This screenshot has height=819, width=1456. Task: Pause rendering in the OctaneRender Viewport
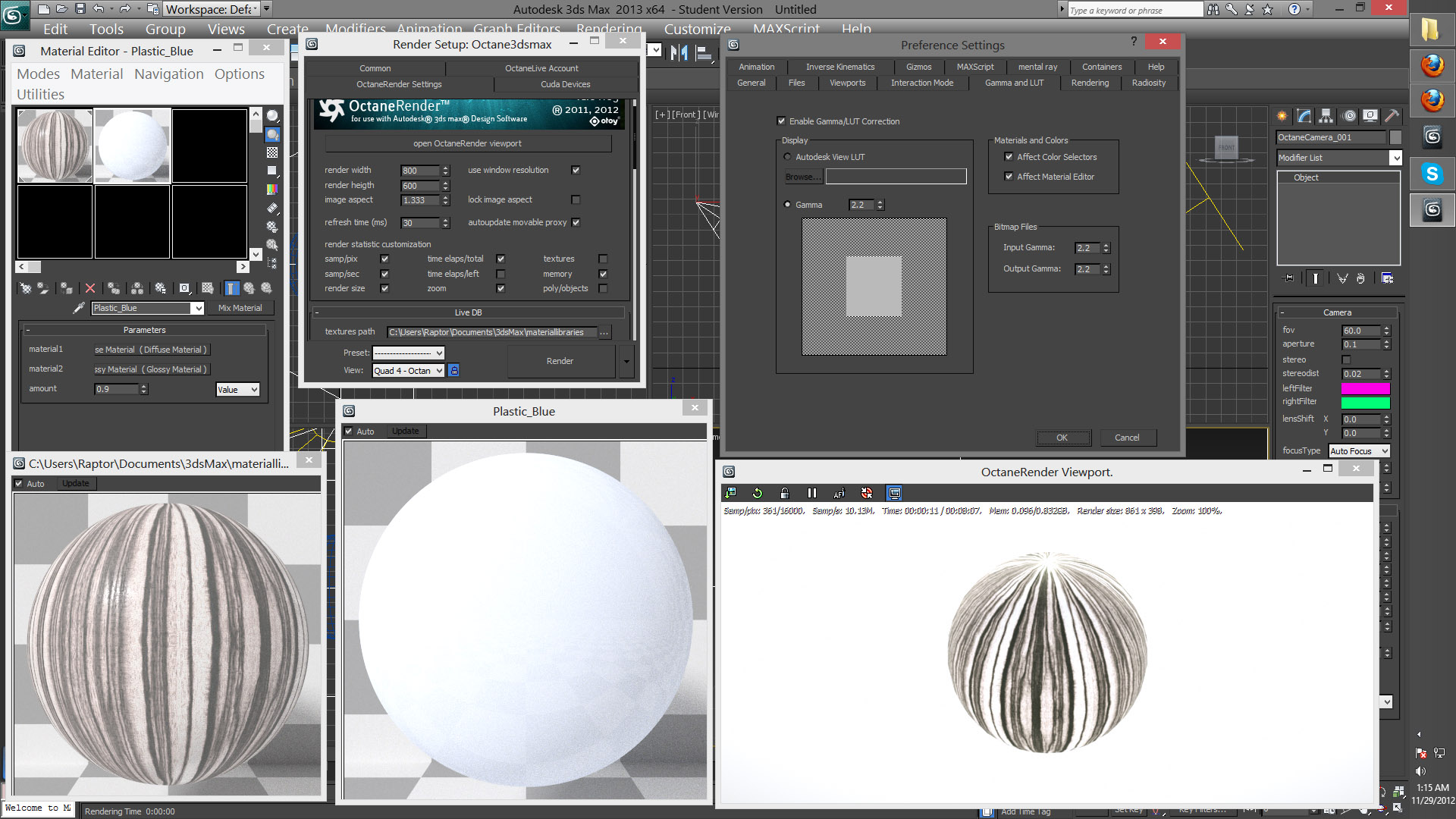pyautogui.click(x=811, y=493)
